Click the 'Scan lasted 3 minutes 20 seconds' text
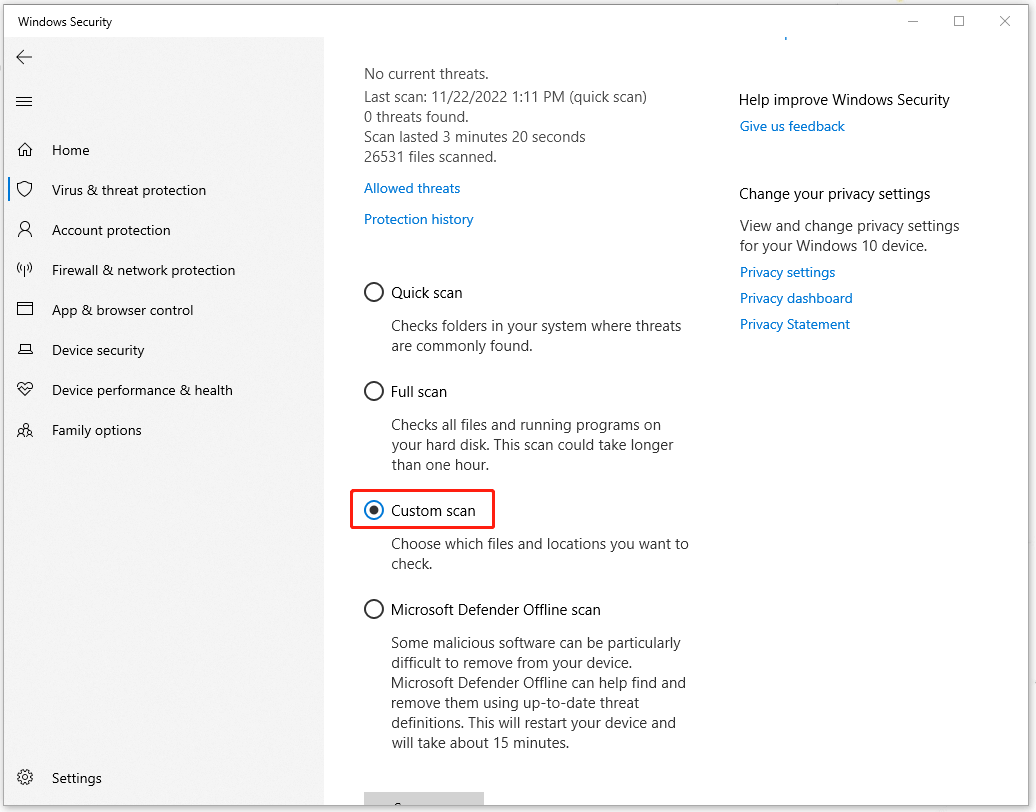Screen dimensions: 1036x812 tap(474, 137)
